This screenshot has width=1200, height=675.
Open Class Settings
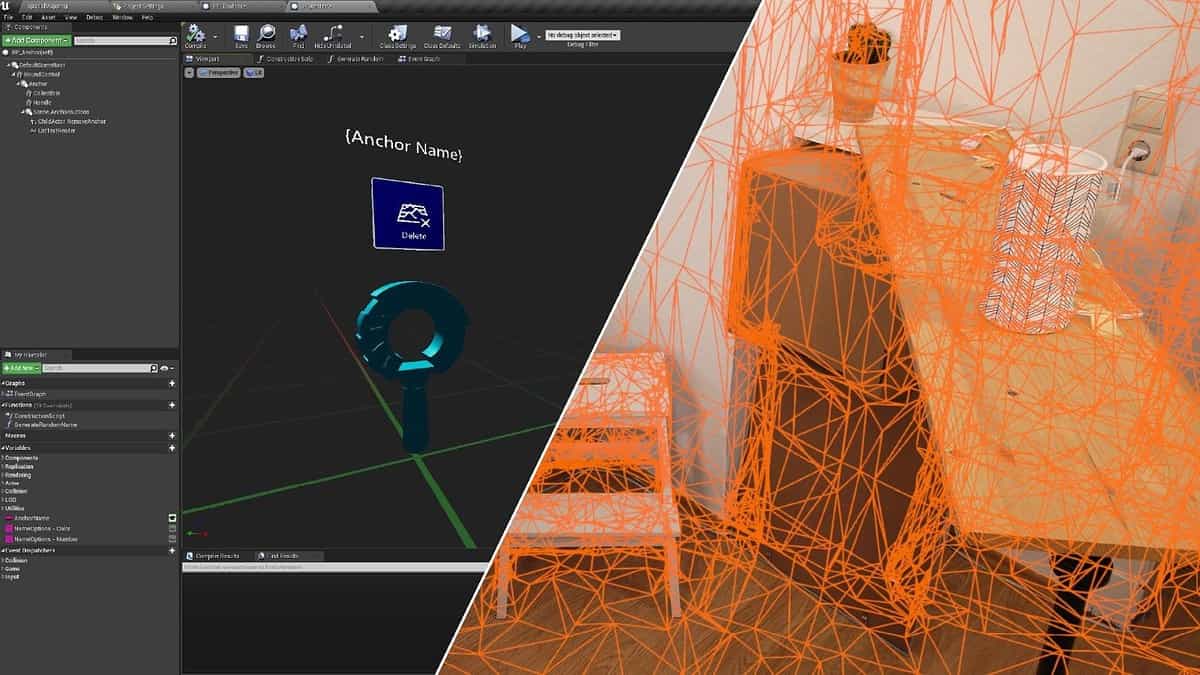394,34
